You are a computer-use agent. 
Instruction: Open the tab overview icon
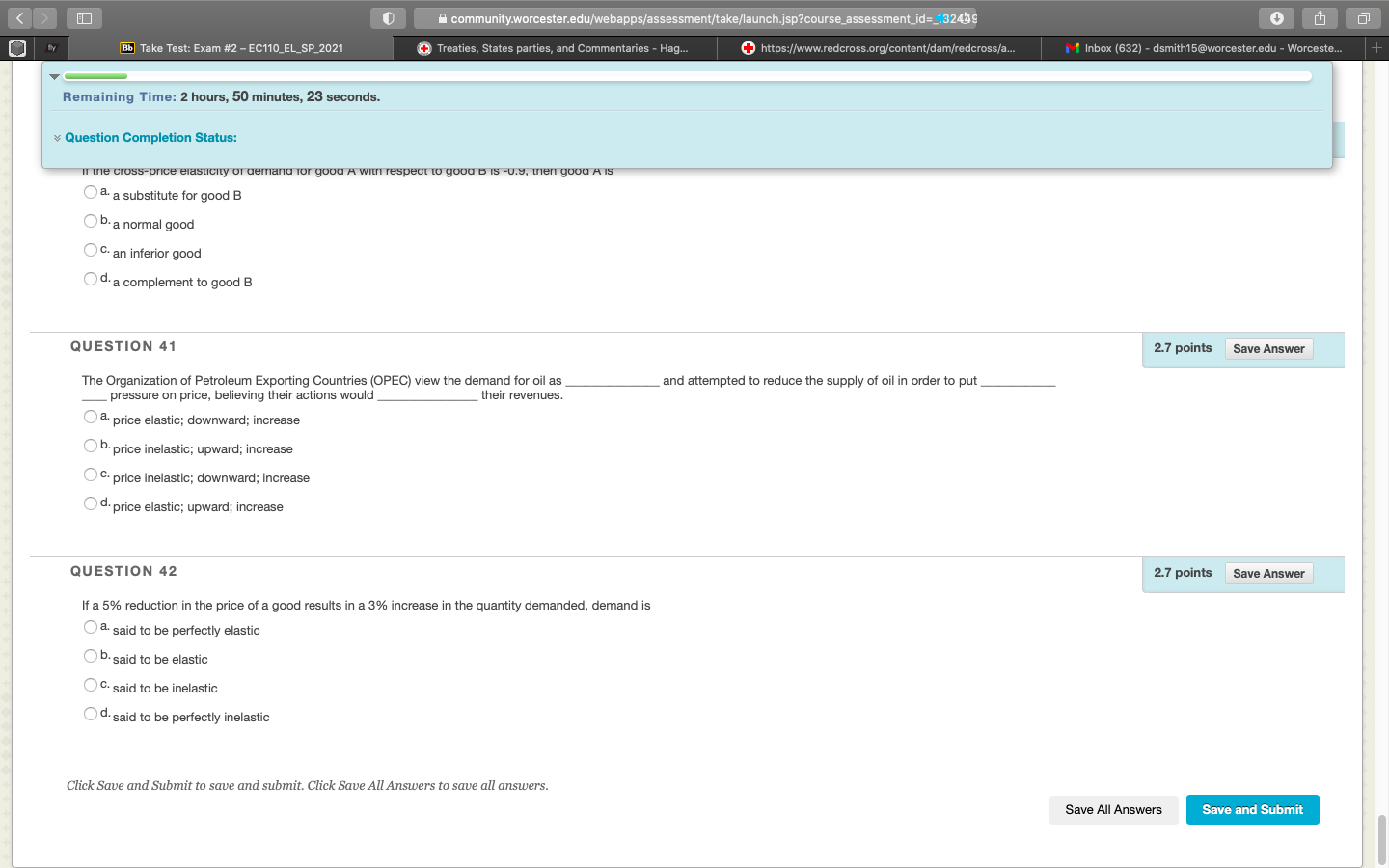tap(1363, 18)
